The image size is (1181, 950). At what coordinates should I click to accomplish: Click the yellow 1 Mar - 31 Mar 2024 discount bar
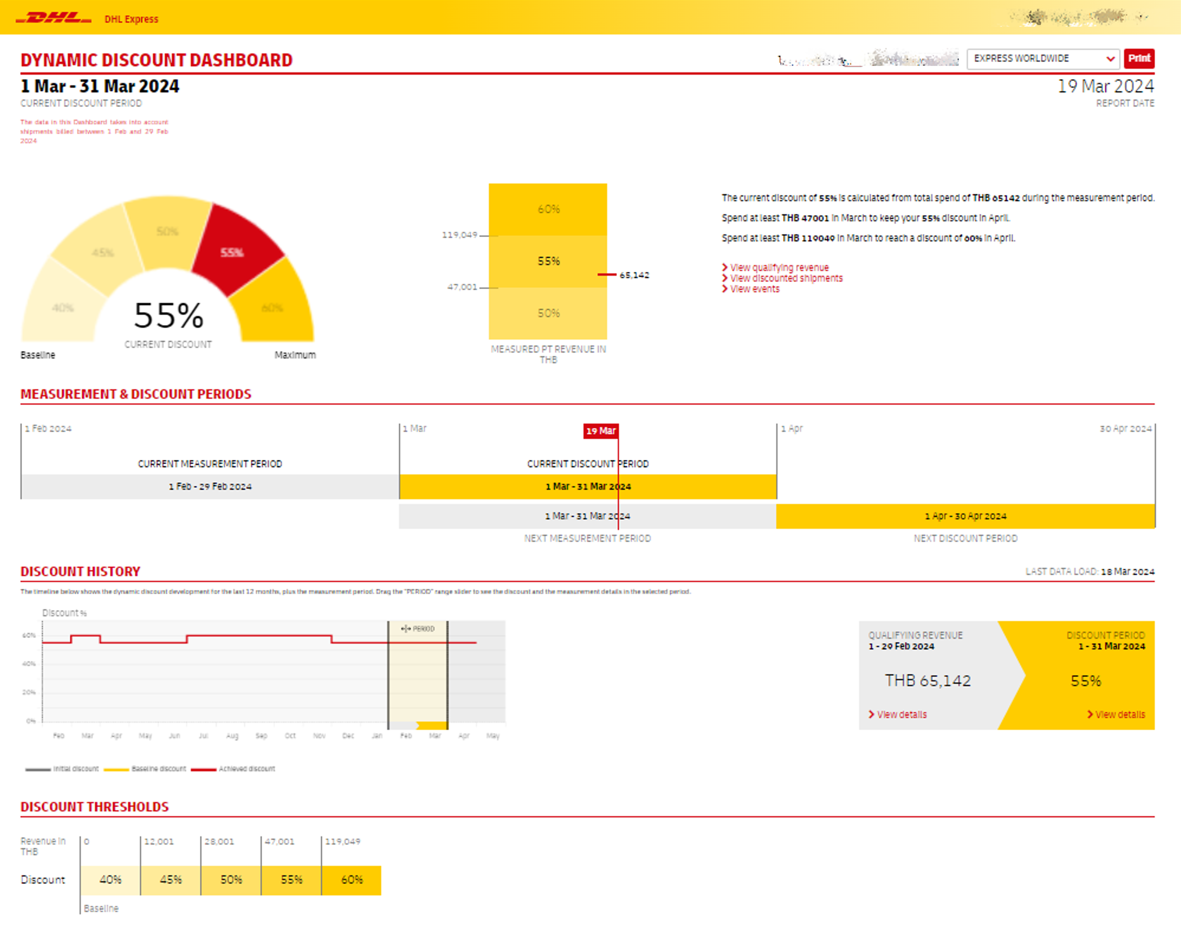click(588, 487)
